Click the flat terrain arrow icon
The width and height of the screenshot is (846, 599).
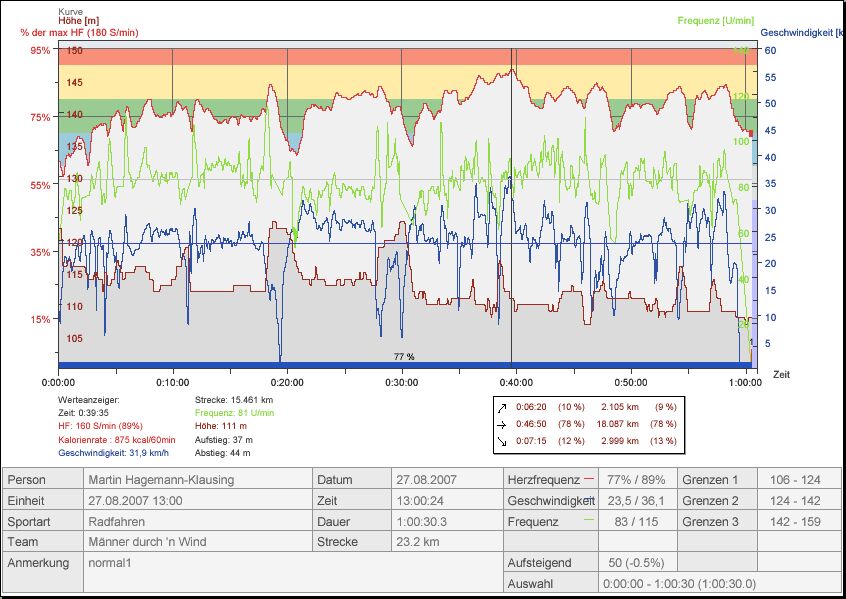click(500, 424)
